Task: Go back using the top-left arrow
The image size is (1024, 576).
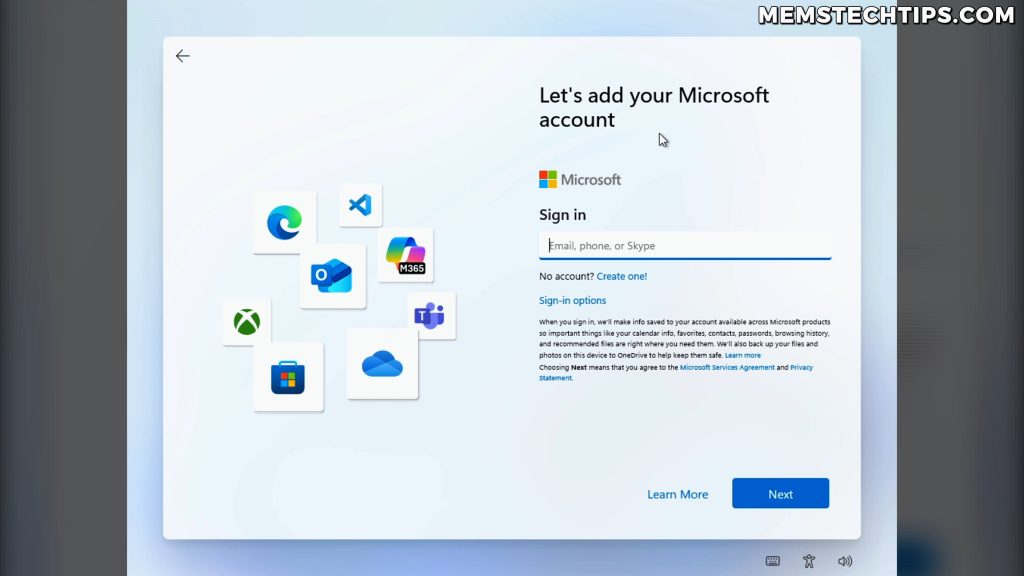Action: pyautogui.click(x=182, y=56)
